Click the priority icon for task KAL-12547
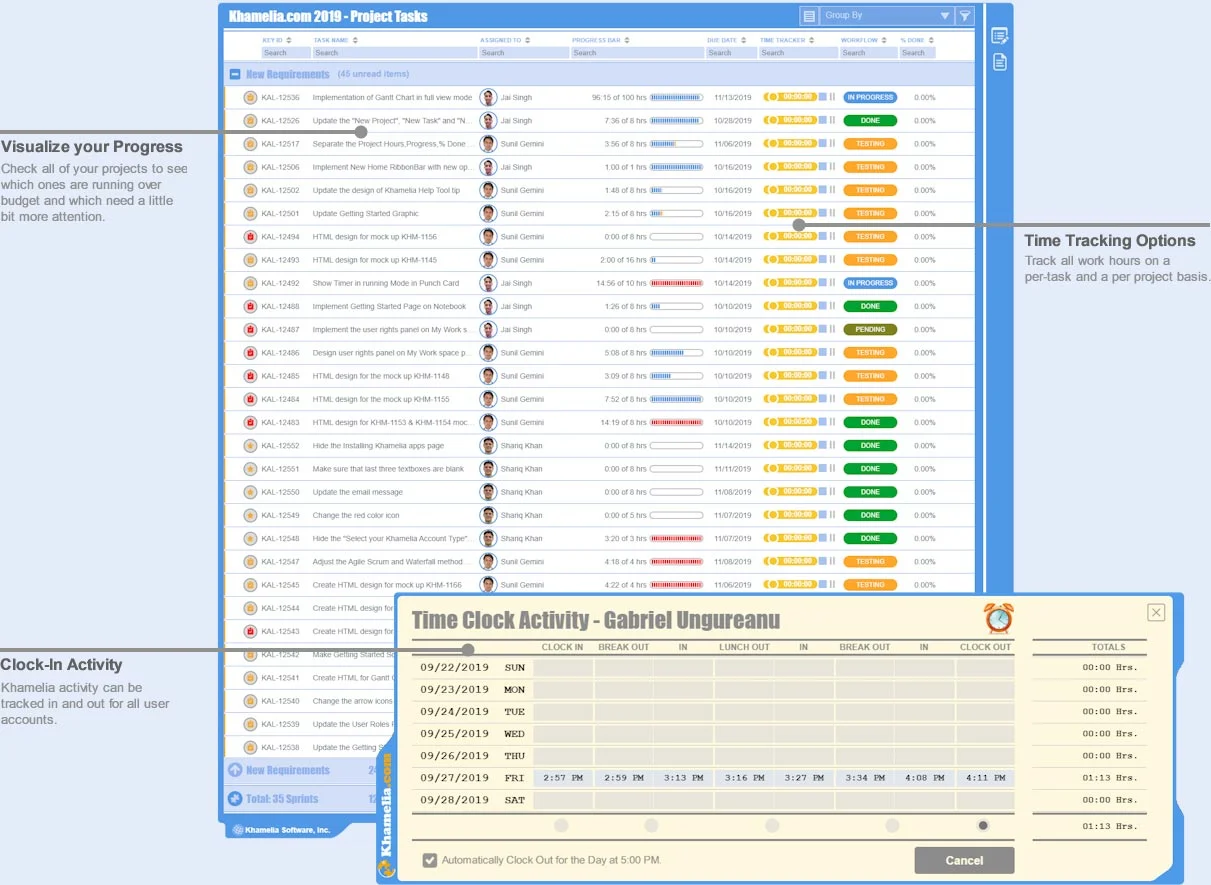The width and height of the screenshot is (1211, 885). click(x=251, y=562)
